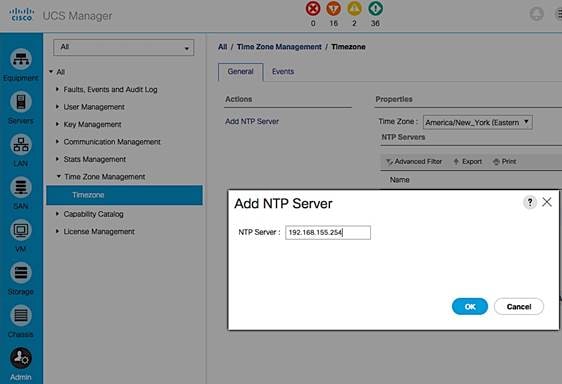Switch to the Events tab
Viewport: 562px width, 384px height.
[x=283, y=71]
